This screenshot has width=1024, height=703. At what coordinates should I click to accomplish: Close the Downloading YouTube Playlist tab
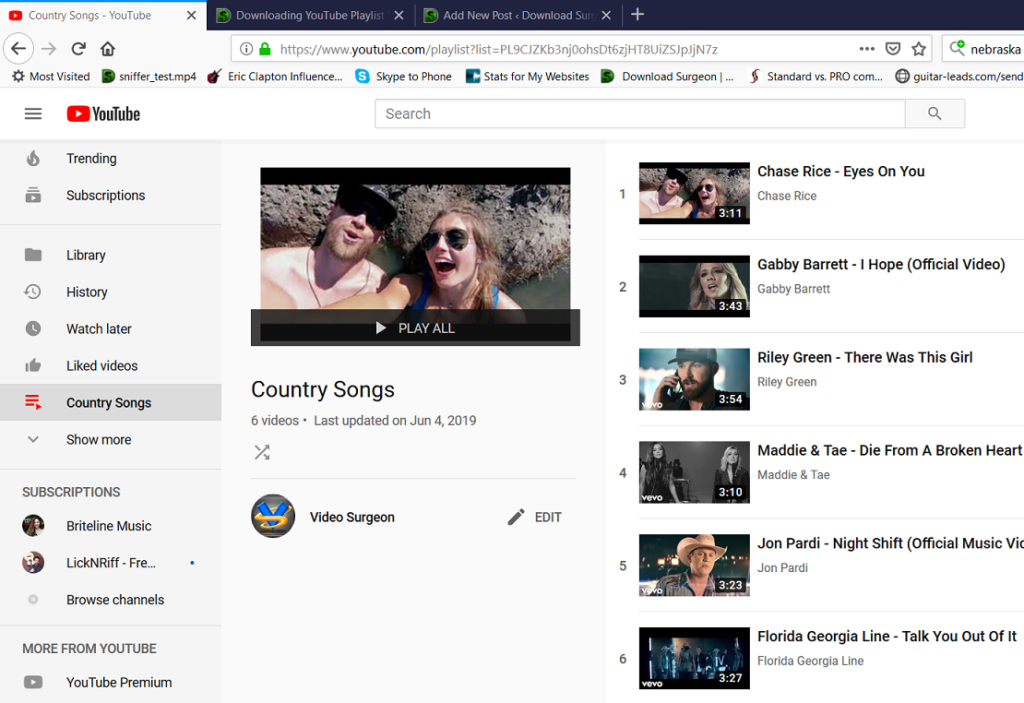398,15
